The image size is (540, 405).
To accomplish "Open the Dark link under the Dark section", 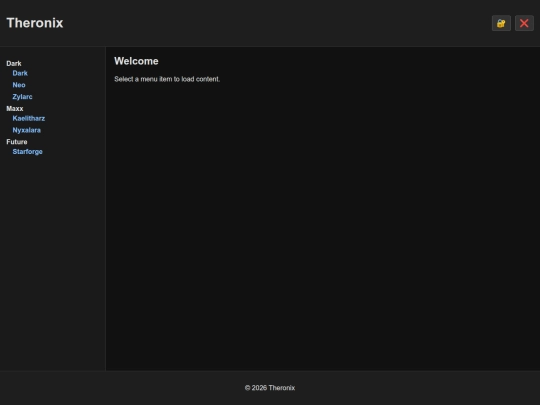I will pos(20,73).
